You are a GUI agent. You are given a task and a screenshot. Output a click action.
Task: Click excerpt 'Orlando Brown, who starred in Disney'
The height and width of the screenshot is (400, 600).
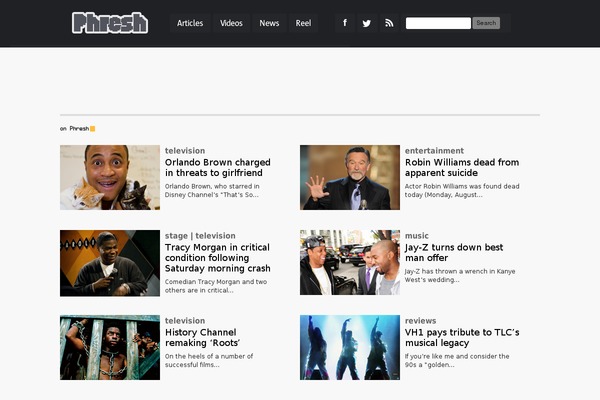[212, 190]
